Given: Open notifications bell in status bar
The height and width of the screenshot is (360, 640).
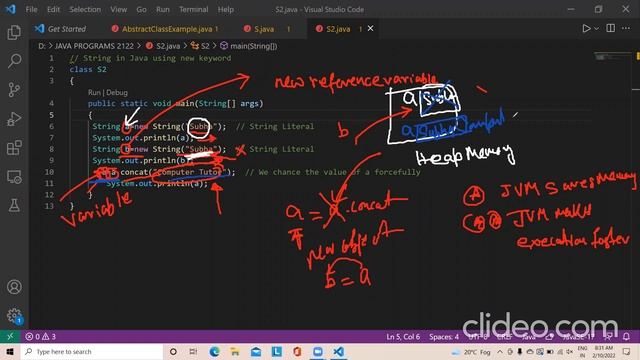Looking at the screenshot, I should 626,337.
